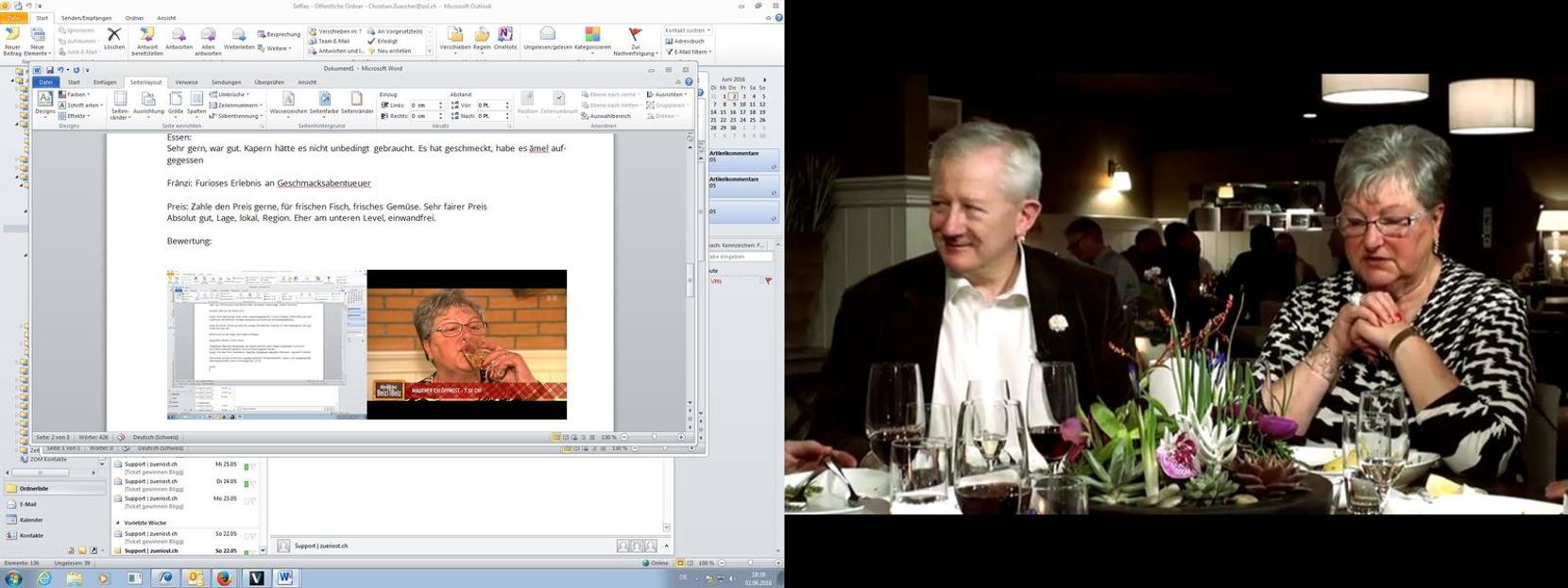Image resolution: width=1568 pixels, height=588 pixels.
Task: Open the Ausrichten dropdown in Anordnen
Action: point(667,94)
